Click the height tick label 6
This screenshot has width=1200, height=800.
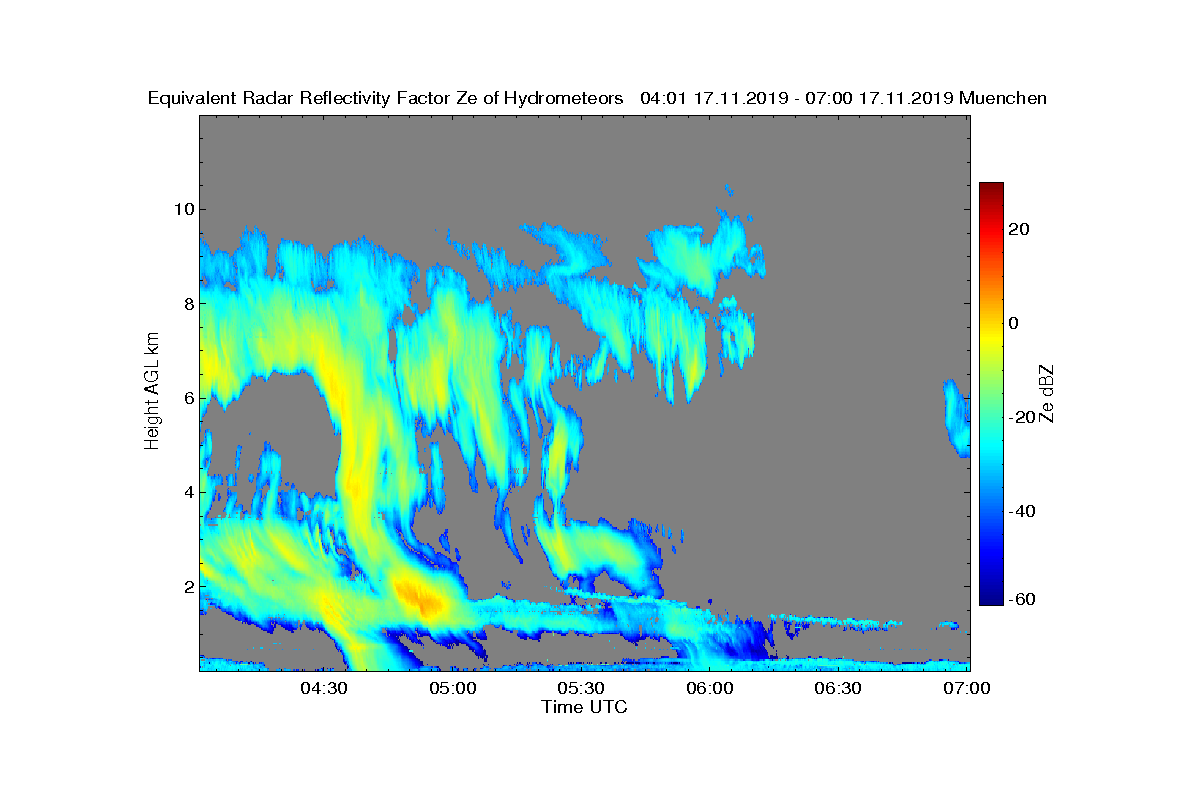pos(187,397)
